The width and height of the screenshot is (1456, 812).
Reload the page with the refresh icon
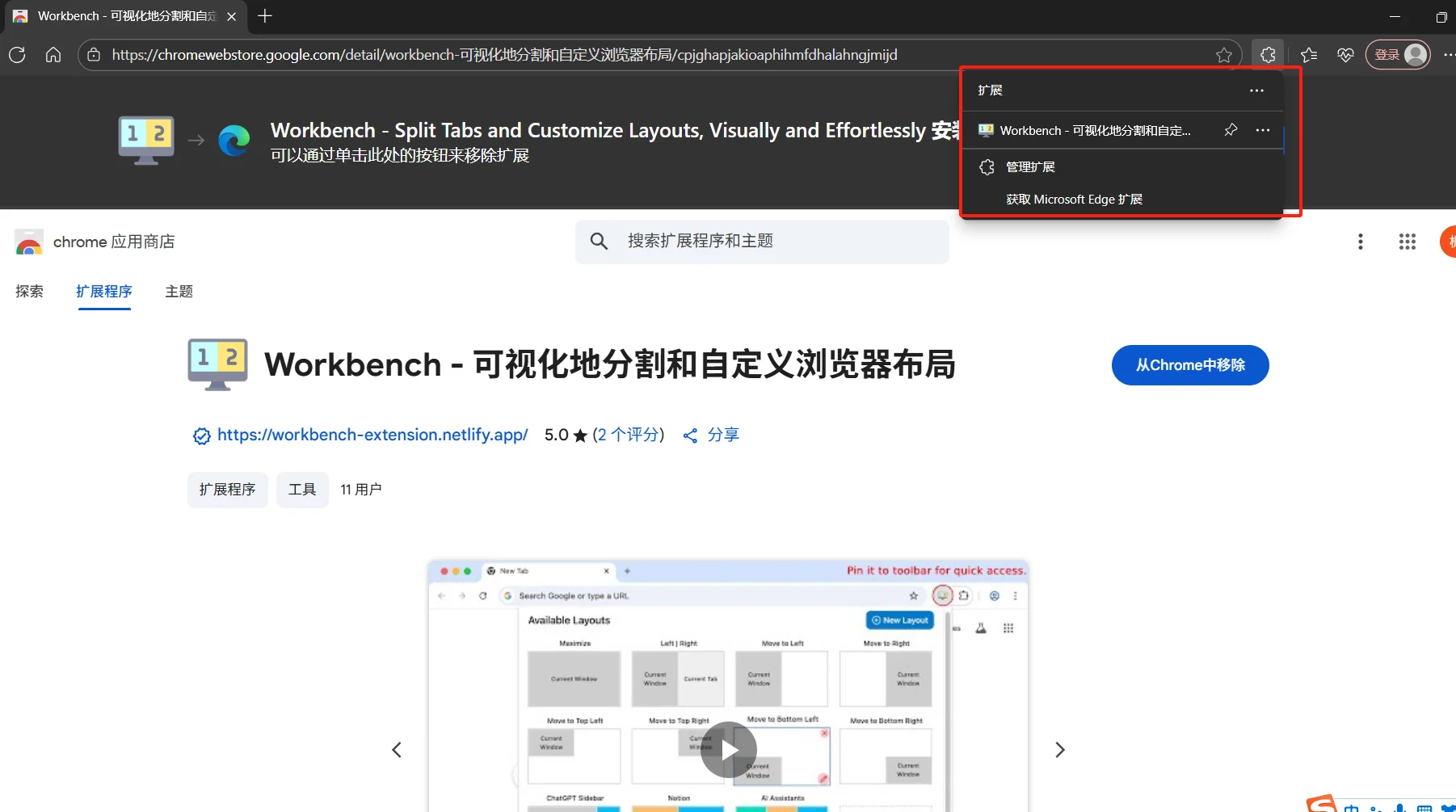(x=17, y=55)
